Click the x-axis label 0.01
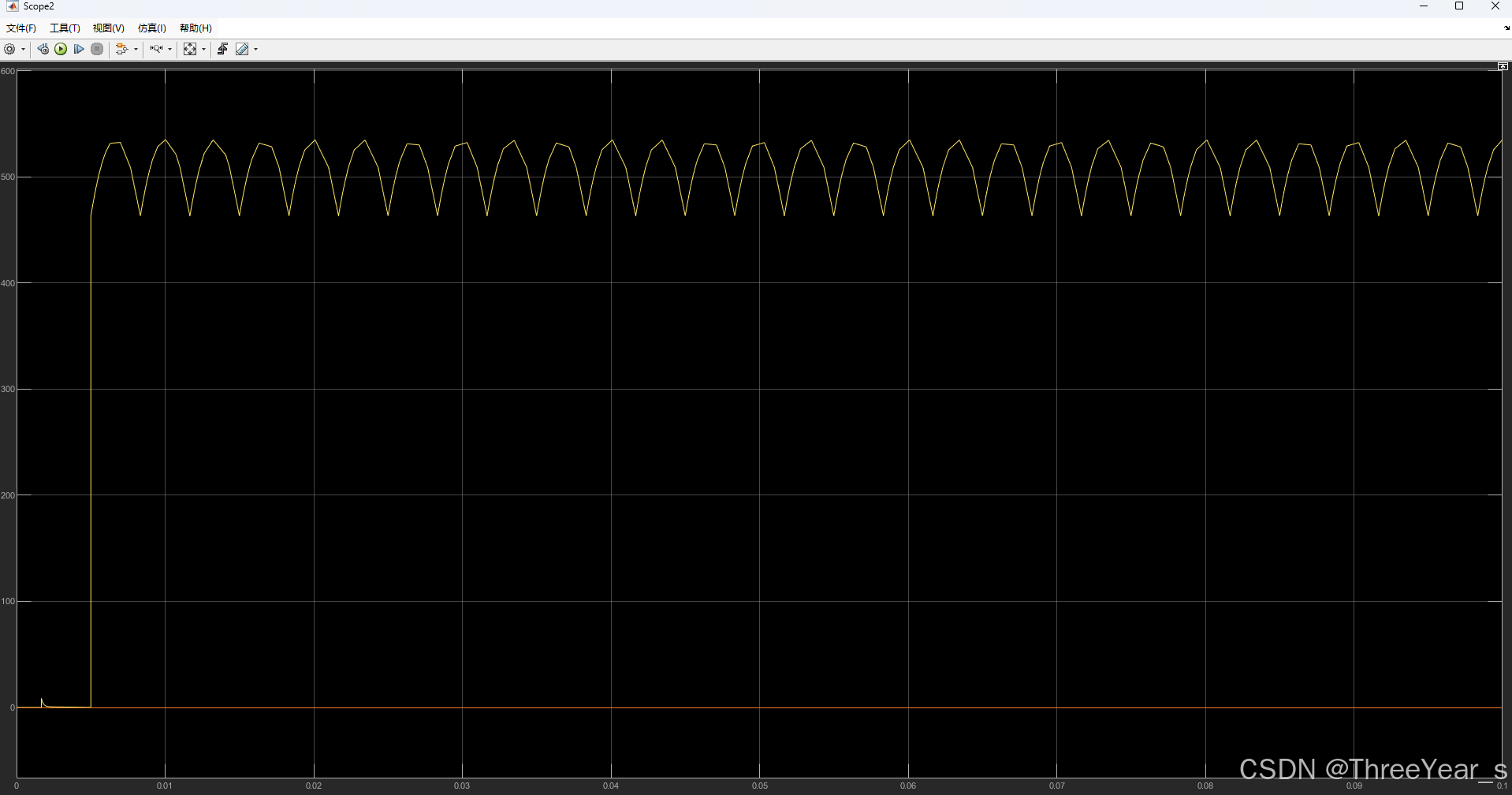This screenshot has height=795, width=1512. tap(164, 786)
